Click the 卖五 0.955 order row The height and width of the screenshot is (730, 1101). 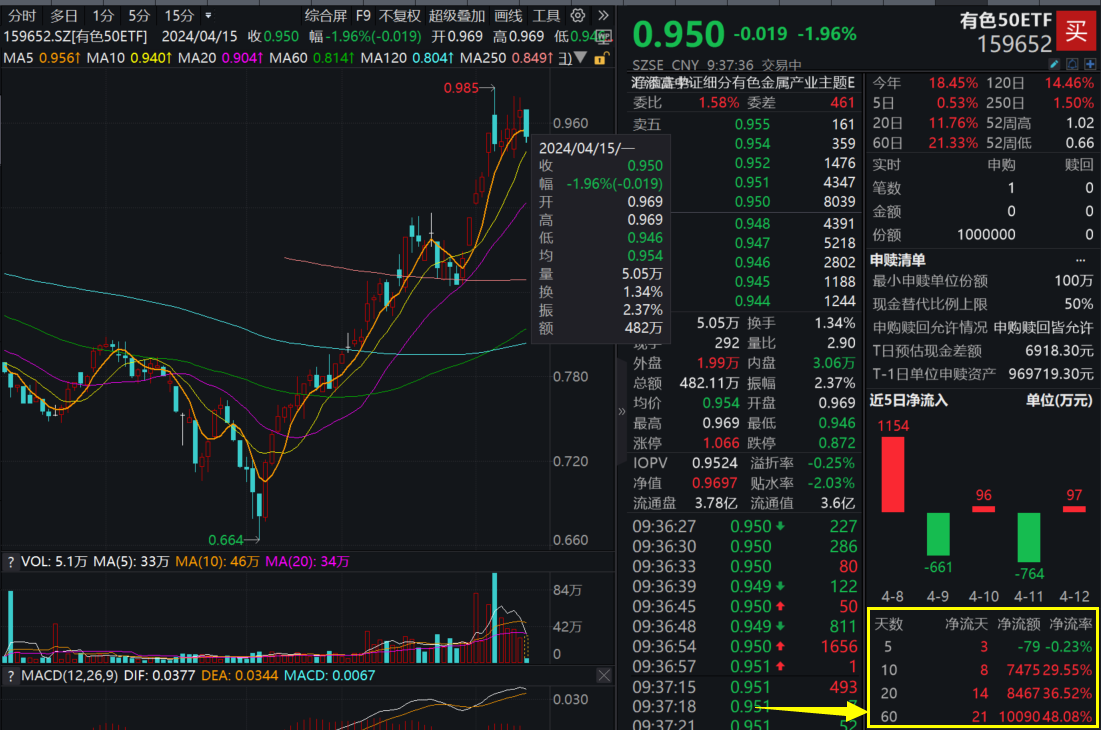(x=744, y=124)
